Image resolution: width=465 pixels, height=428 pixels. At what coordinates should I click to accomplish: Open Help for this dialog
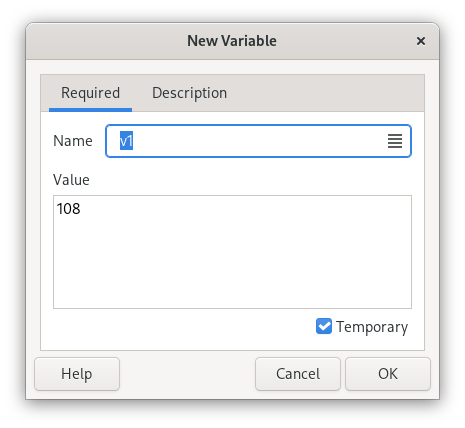(77, 374)
